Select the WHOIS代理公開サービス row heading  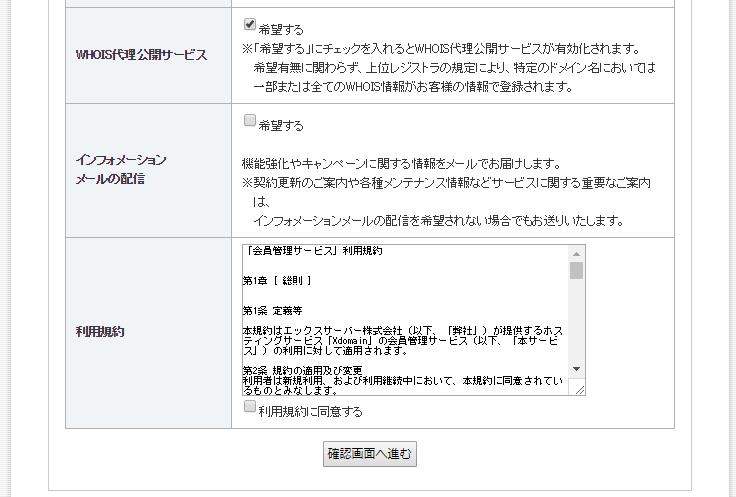coord(142,54)
